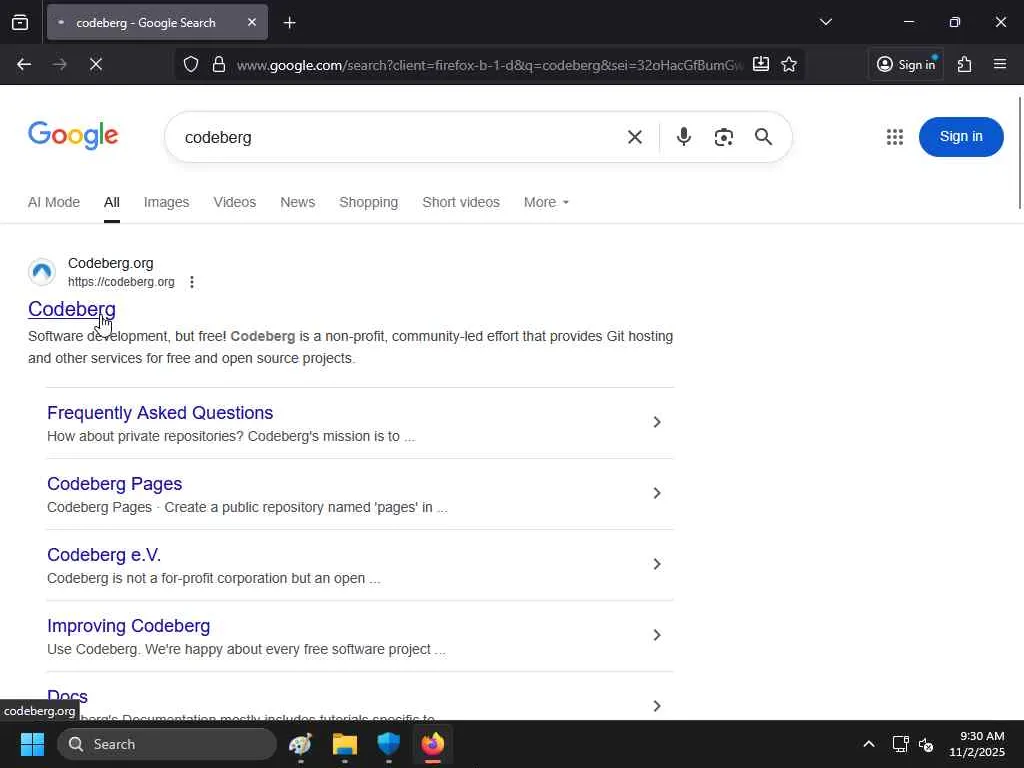Switch to Short videos tab

point(461,202)
